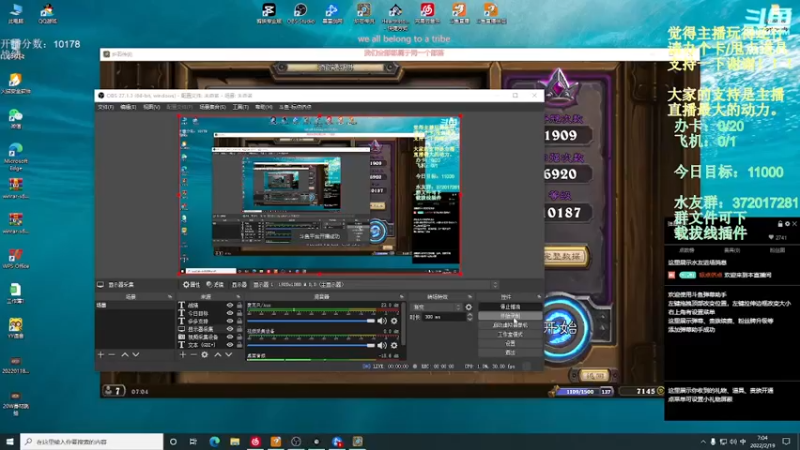Open NetEase Cloud Music desktop shortcut
Screen dimensions: 800x450
point(427,13)
